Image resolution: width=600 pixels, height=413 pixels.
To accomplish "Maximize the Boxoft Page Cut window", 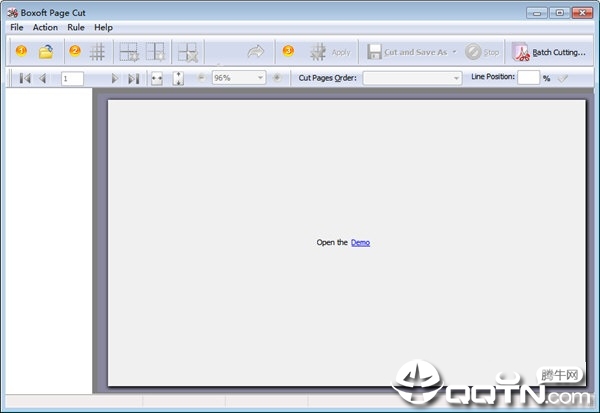I will (559, 13).
